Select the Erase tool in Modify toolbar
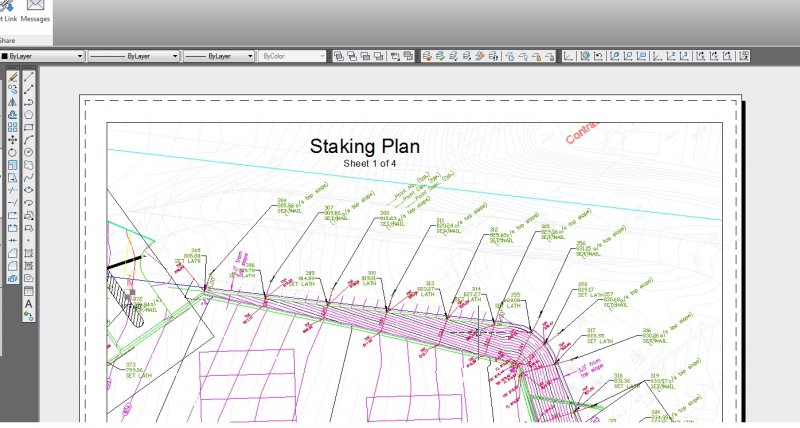 point(13,77)
